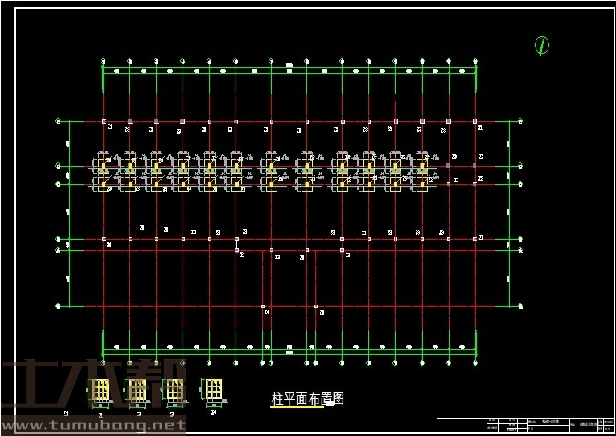
Task: Select the top green horizontal dimension line
Action: pos(289,70)
